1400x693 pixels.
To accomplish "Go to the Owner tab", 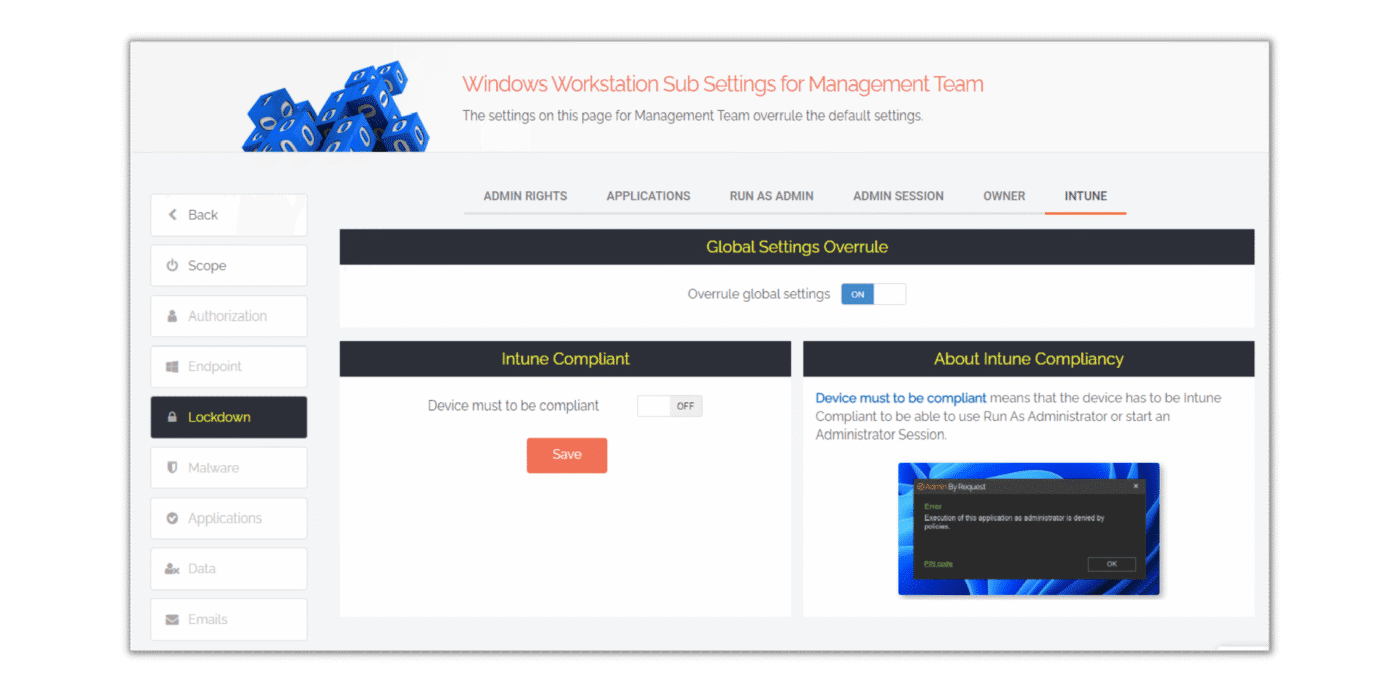I will tap(1004, 196).
